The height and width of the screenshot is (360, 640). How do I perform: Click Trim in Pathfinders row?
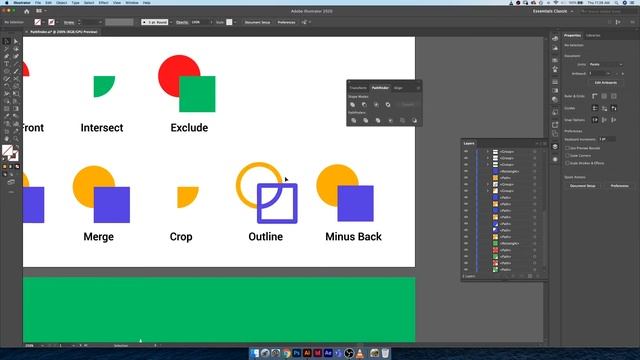point(366,120)
